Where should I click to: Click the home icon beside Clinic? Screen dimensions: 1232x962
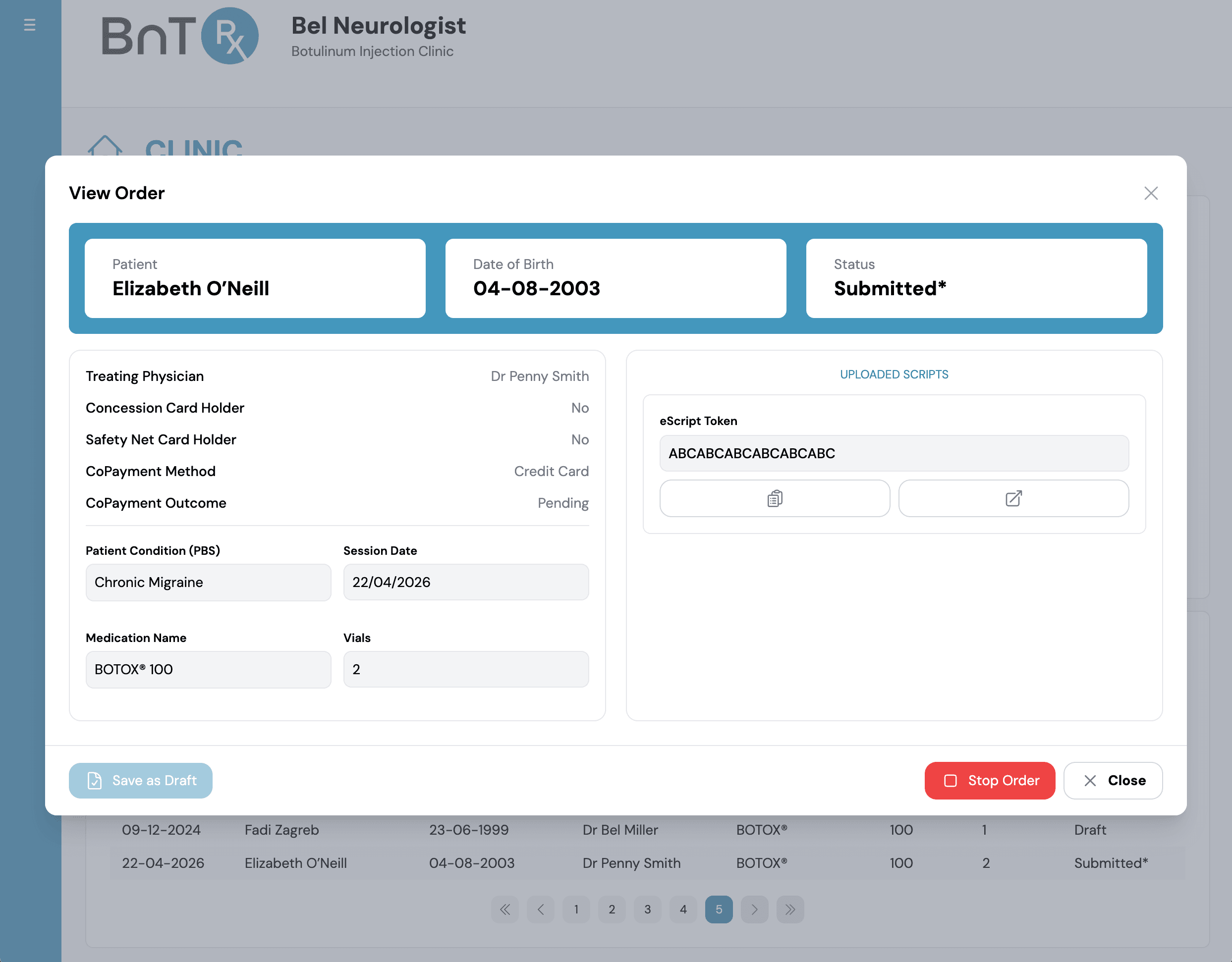pos(105,146)
